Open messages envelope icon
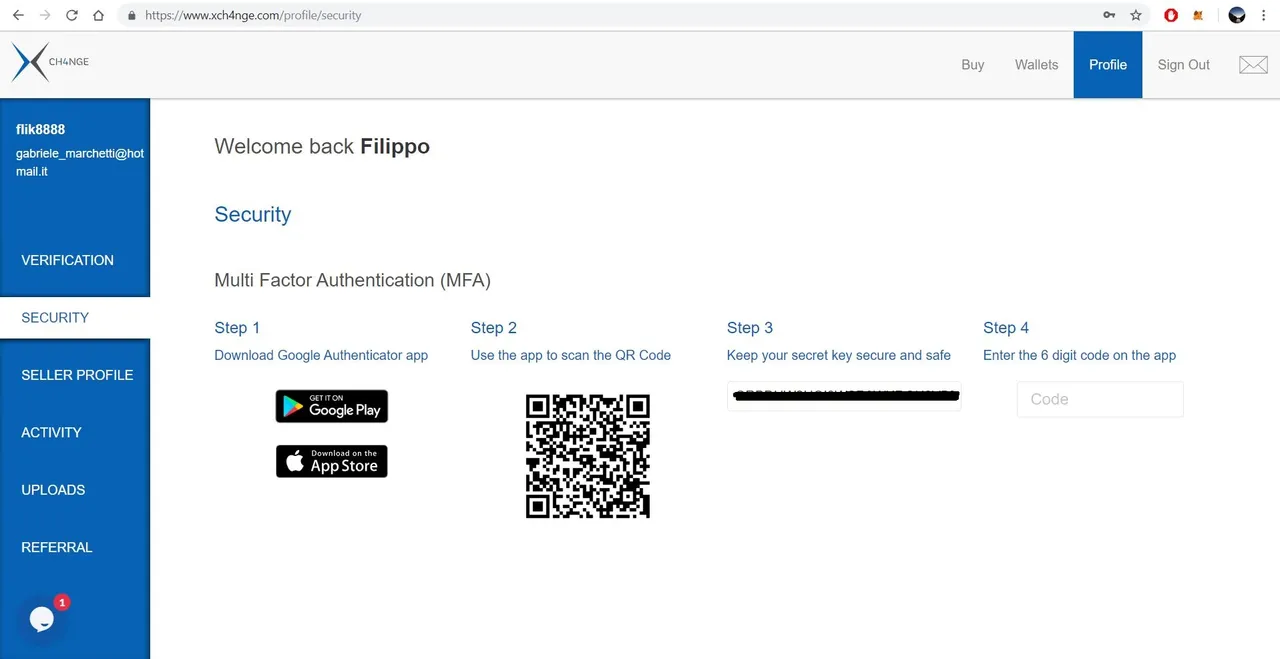The image size is (1280, 659). (1253, 65)
